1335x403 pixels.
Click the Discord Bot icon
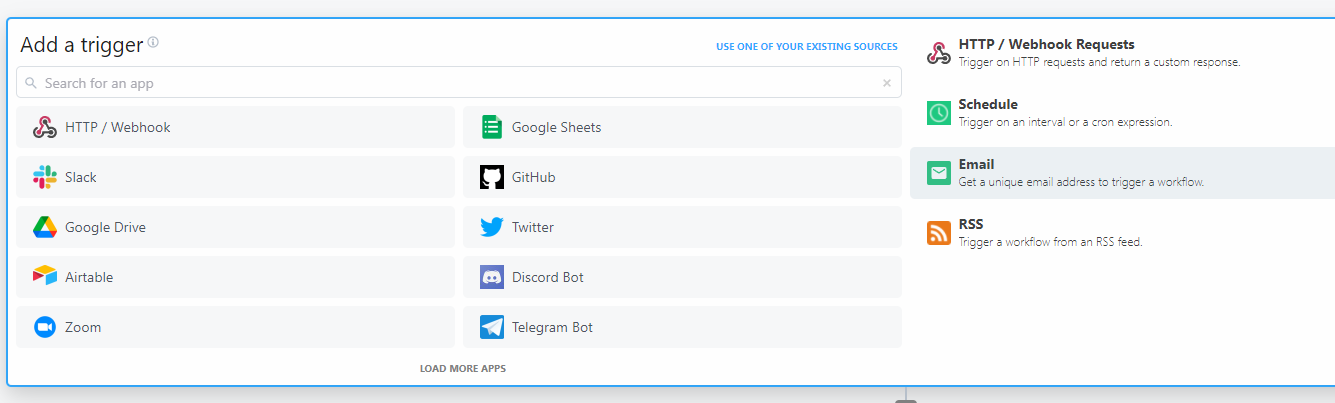[x=491, y=277]
